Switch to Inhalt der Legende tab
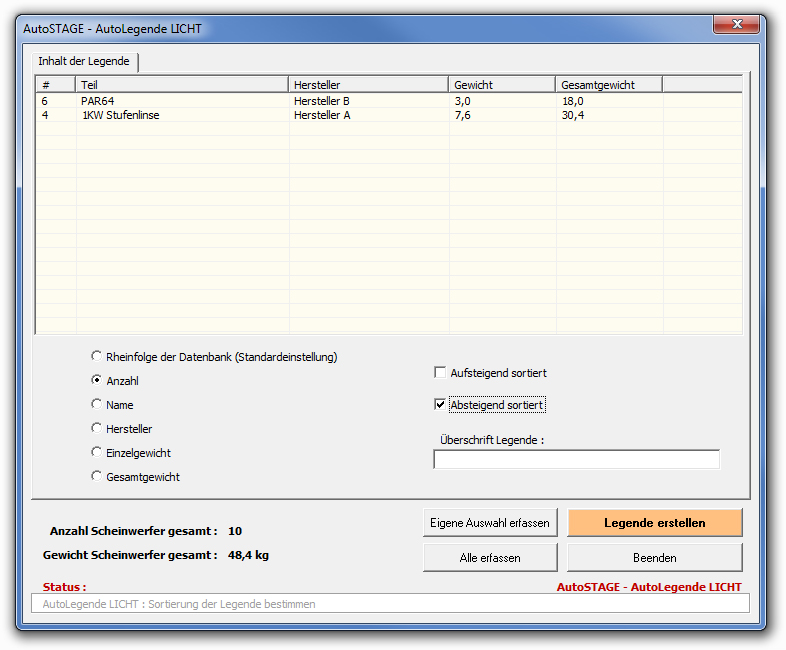Screen dimensions: 786x650 coord(84,61)
